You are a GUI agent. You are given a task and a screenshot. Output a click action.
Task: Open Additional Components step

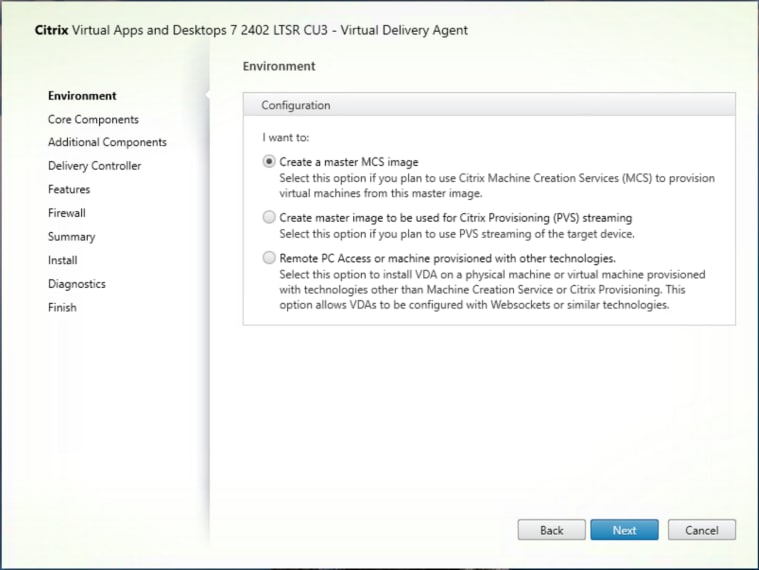tap(107, 142)
